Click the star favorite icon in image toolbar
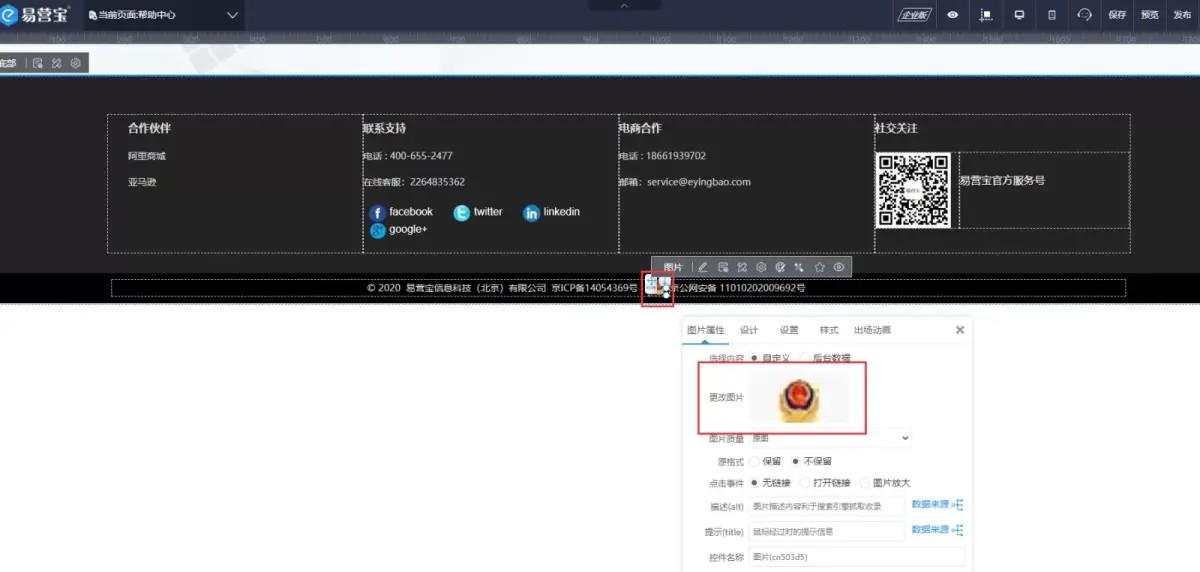Screen dimensions: 1200x572 (819, 267)
